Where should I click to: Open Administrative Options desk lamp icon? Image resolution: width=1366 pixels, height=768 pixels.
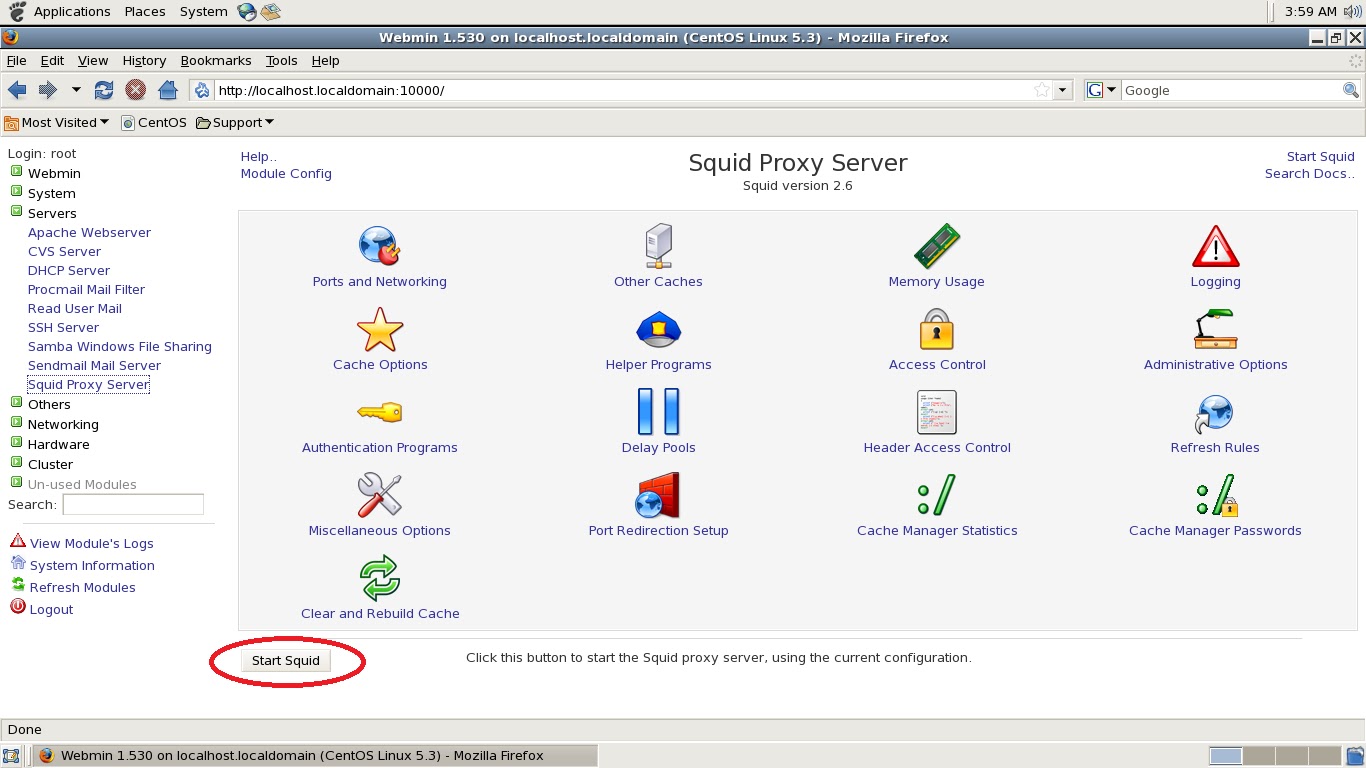pos(1215,329)
